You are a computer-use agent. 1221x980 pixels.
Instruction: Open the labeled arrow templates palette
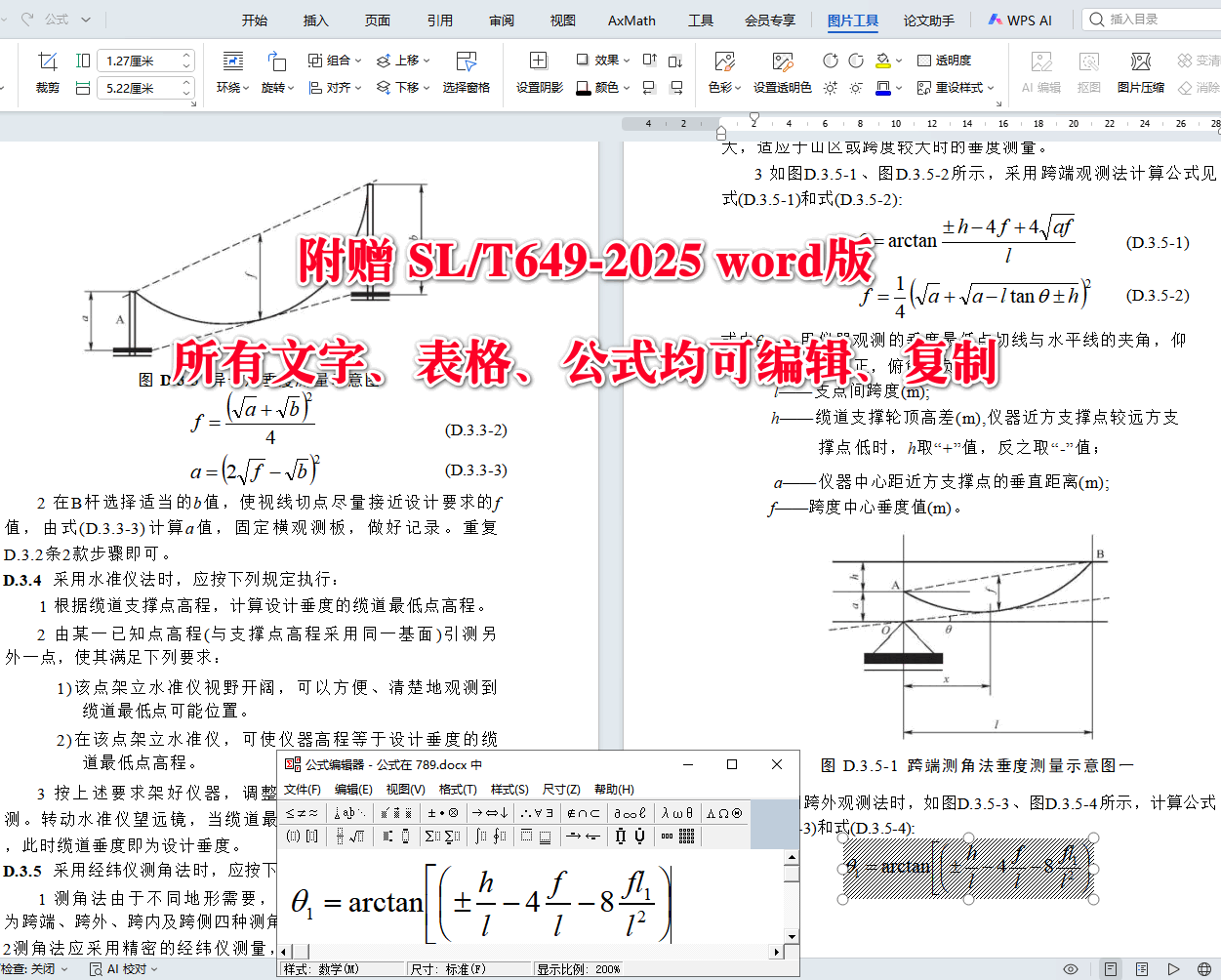coord(584,836)
